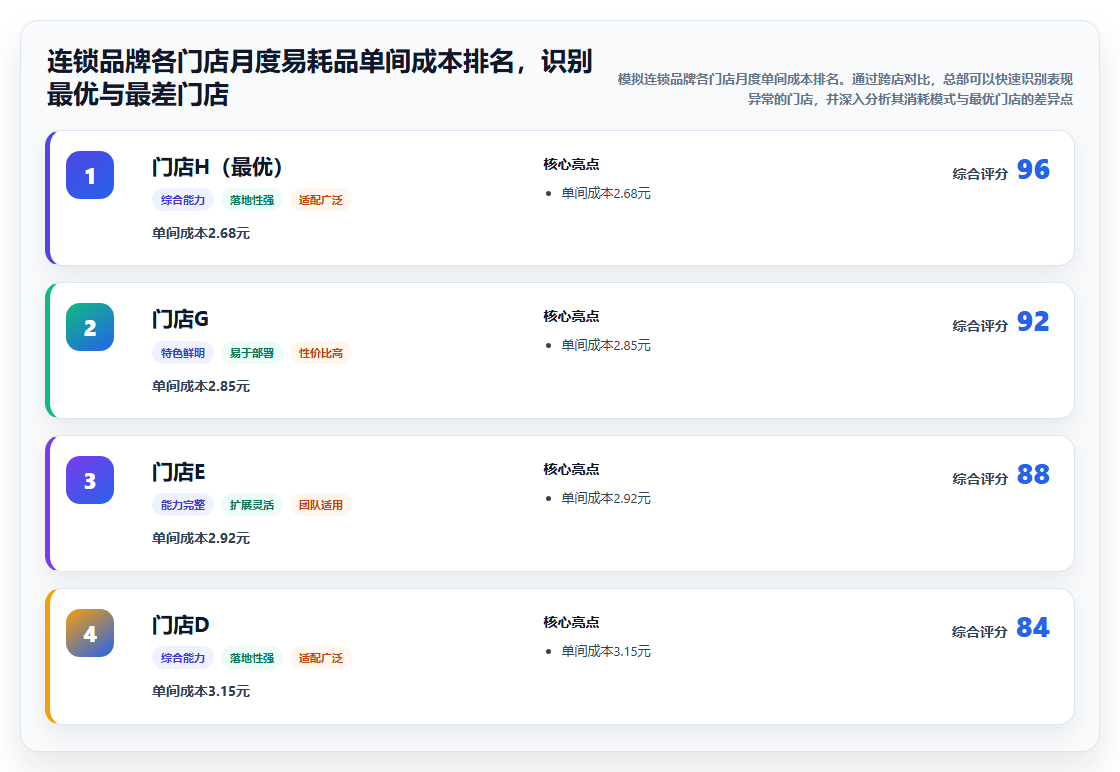This screenshot has height=772, width=1120.
Task: Click the score value 96
Action: (x=1033, y=170)
